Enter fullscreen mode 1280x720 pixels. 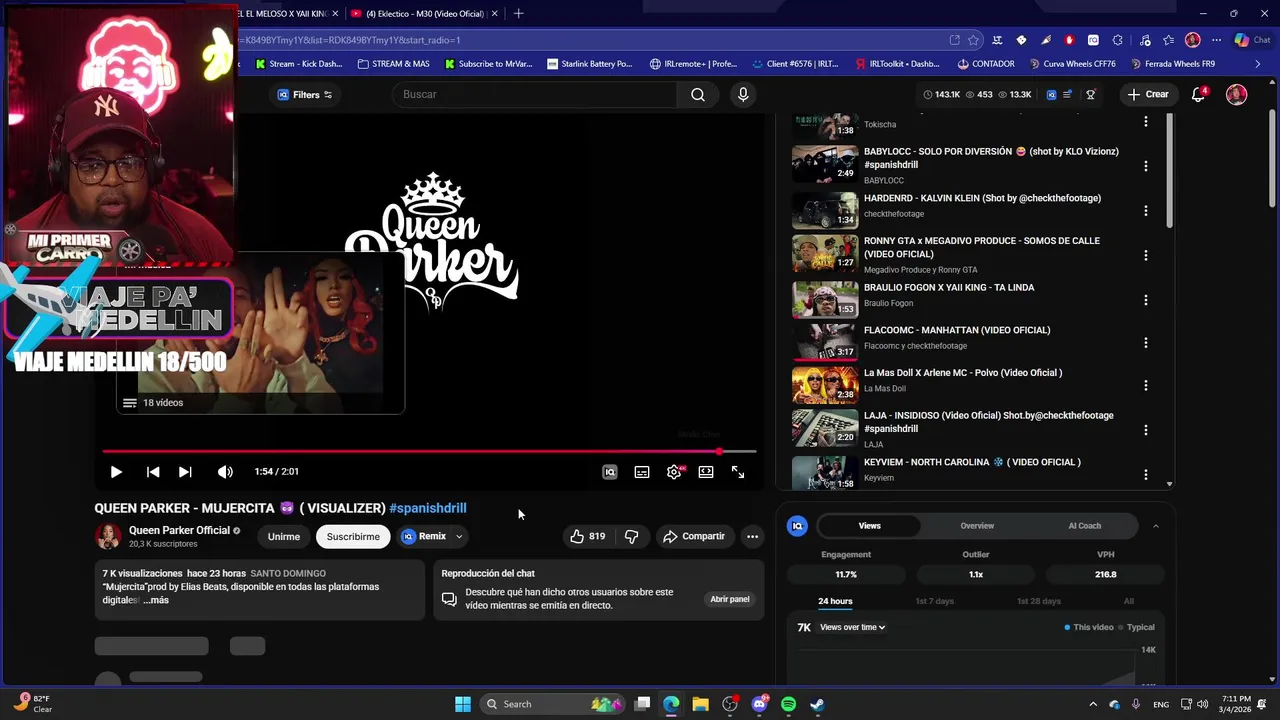coord(738,472)
